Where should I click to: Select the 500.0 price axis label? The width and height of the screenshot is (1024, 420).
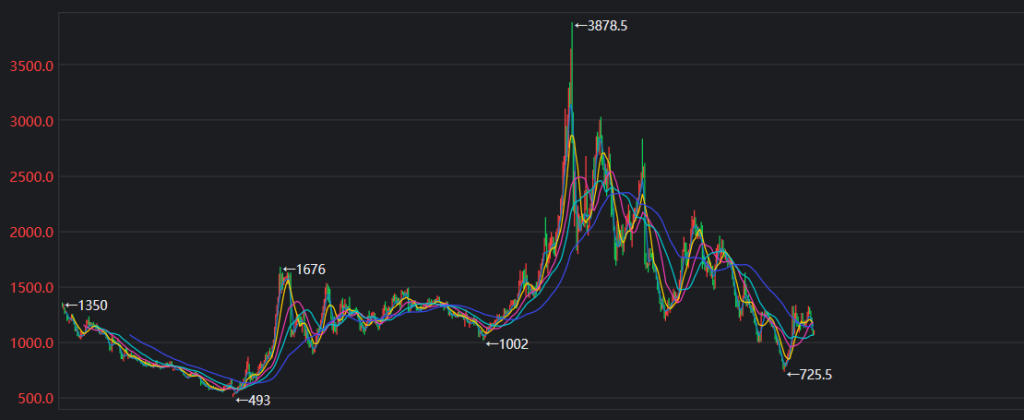[x=34, y=399]
